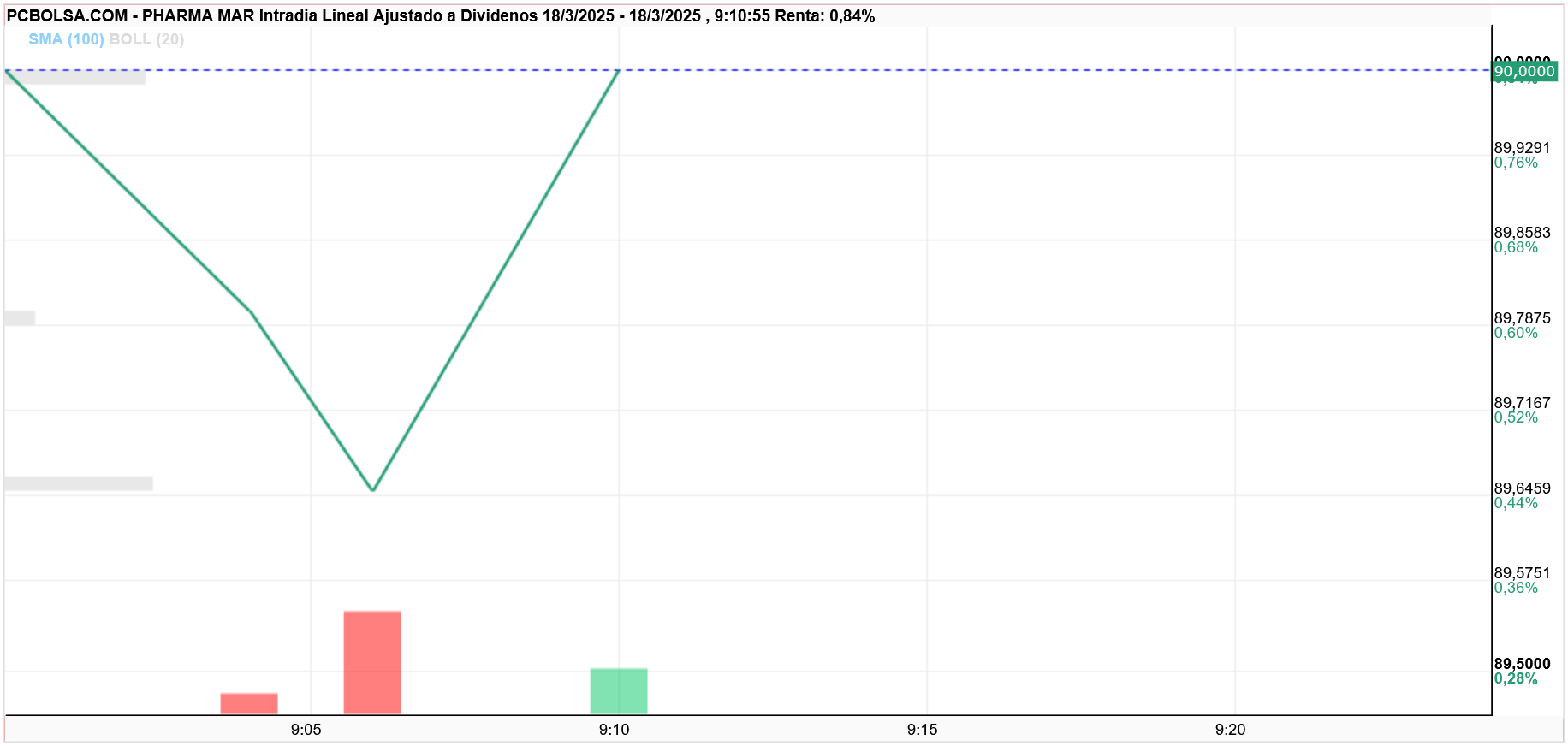This screenshot has width=1568, height=746.
Task: Click the 9:10 time axis label
Action: pos(614,730)
